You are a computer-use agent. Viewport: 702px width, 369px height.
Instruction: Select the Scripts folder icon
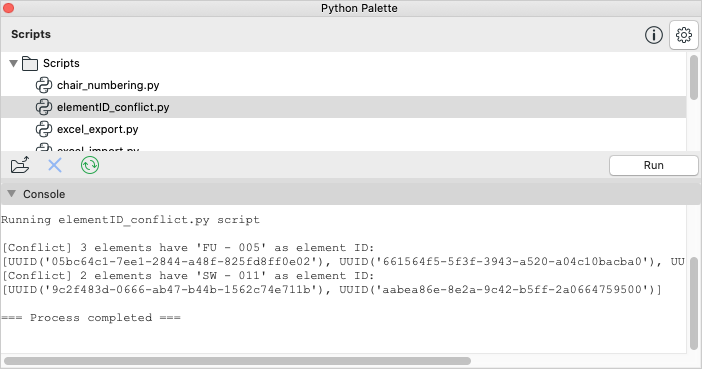(x=30, y=64)
